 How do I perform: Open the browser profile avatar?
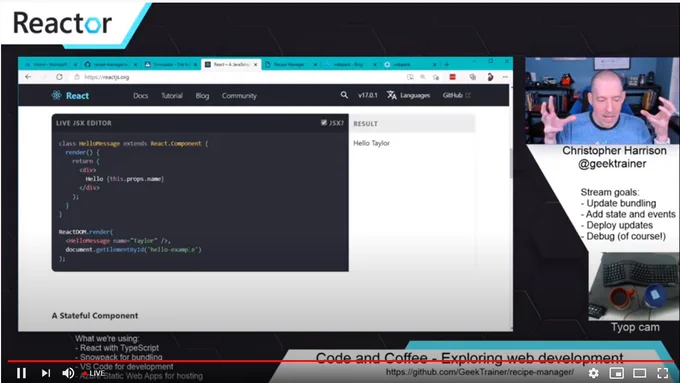(x=490, y=77)
